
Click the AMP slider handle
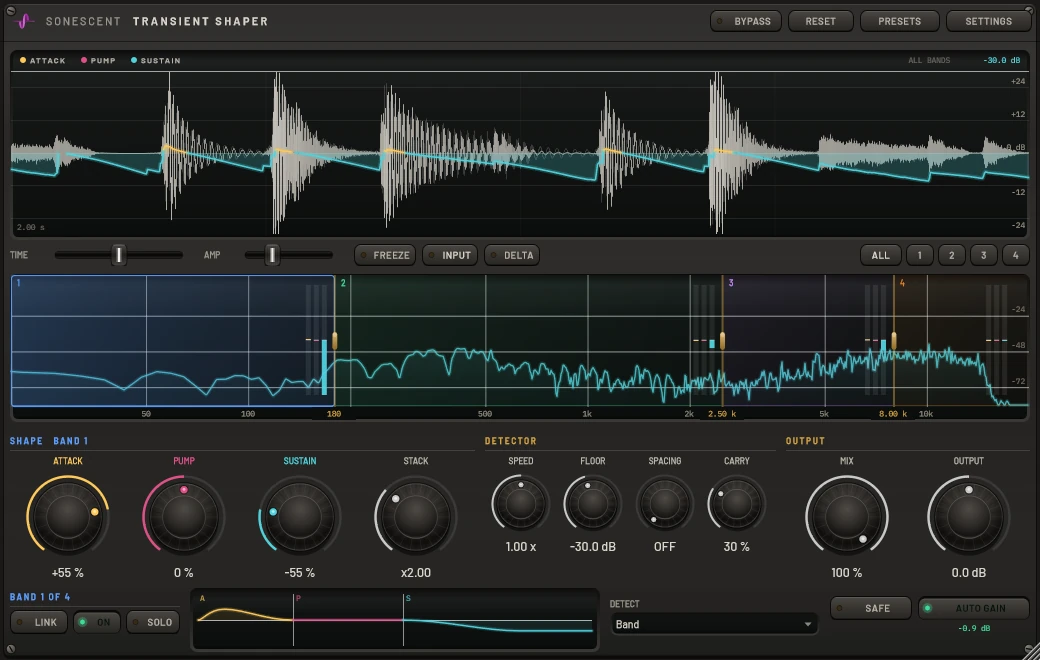pos(271,255)
